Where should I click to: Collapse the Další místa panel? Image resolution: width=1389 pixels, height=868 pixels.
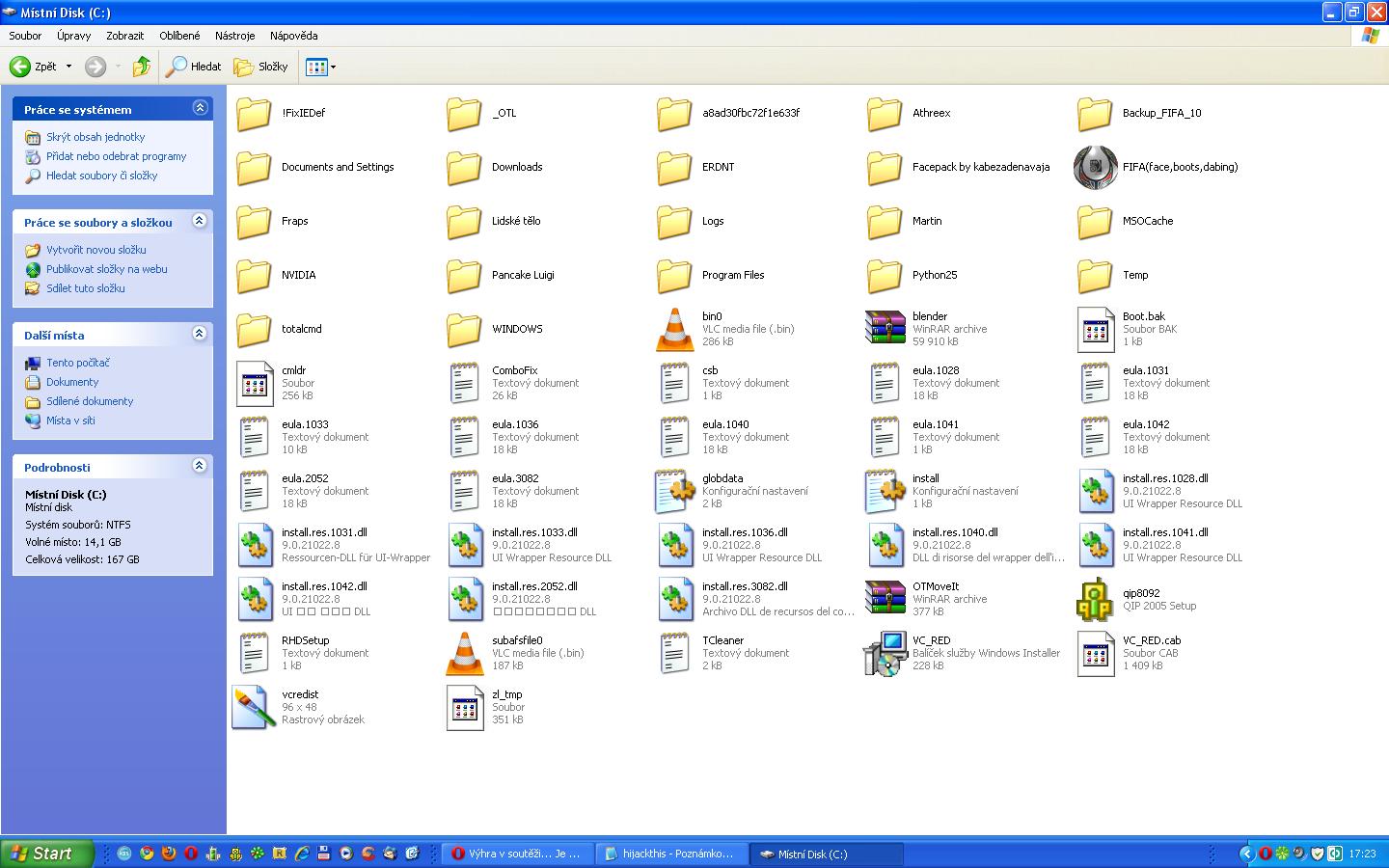pyautogui.click(x=200, y=334)
